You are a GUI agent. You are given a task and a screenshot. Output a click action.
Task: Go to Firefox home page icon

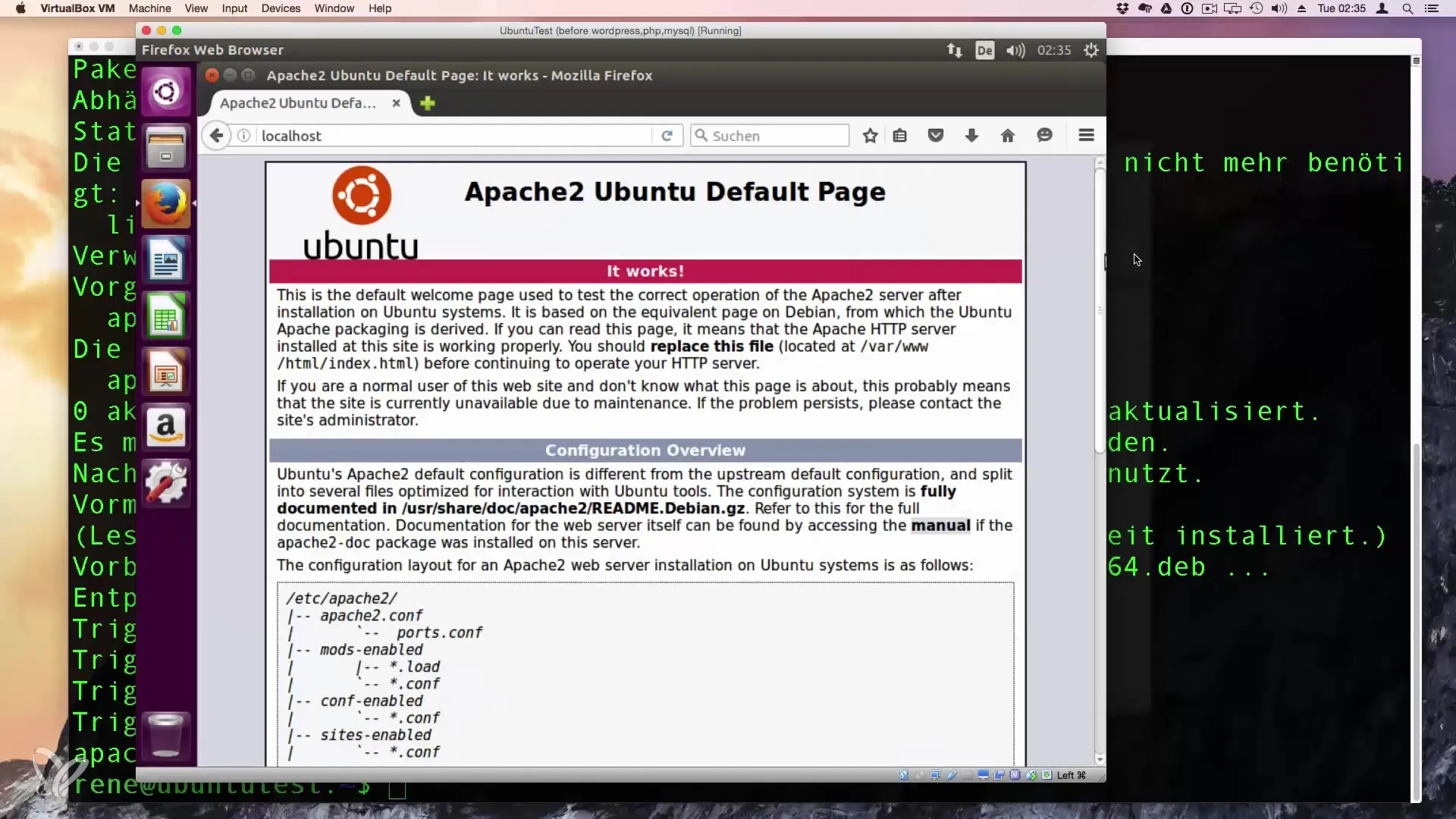tap(1008, 136)
